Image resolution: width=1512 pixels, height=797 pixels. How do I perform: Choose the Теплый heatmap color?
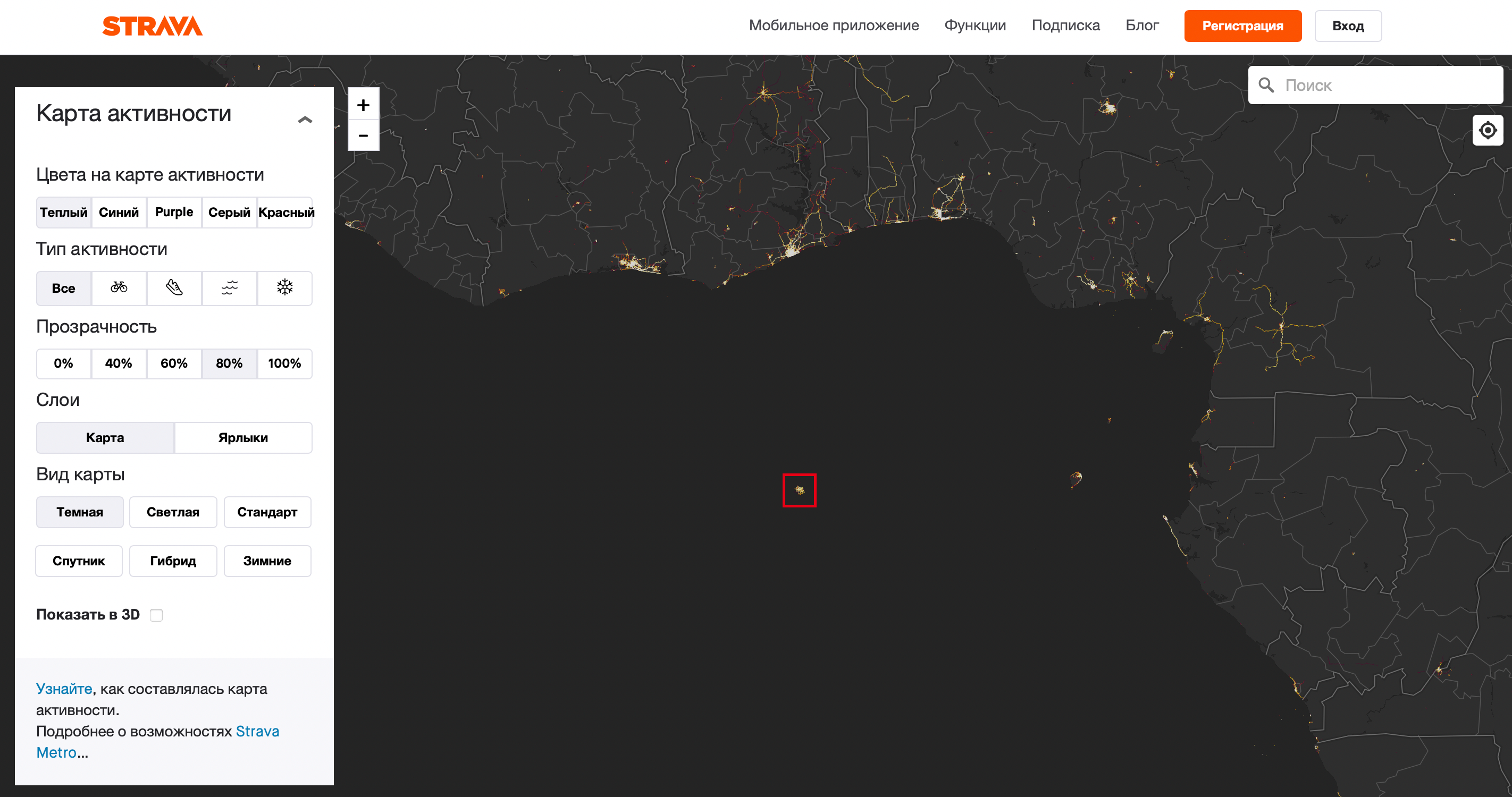63,213
